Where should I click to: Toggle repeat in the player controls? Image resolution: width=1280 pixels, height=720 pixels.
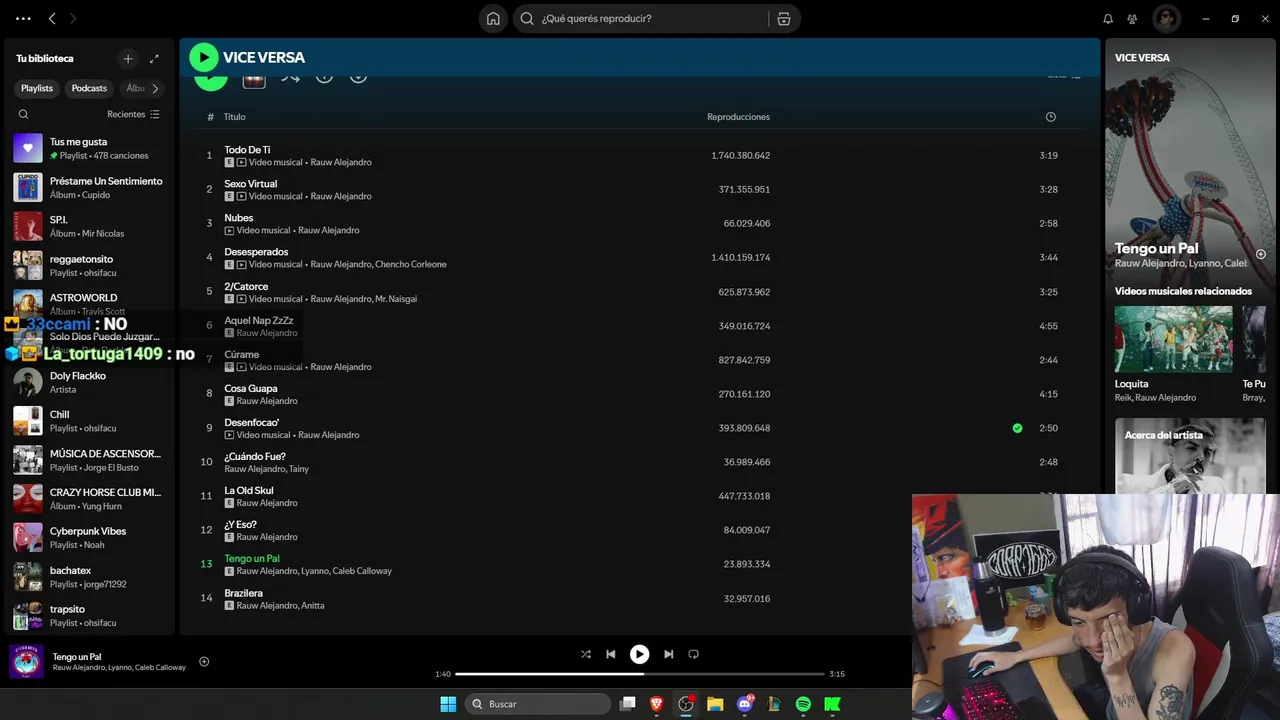693,654
